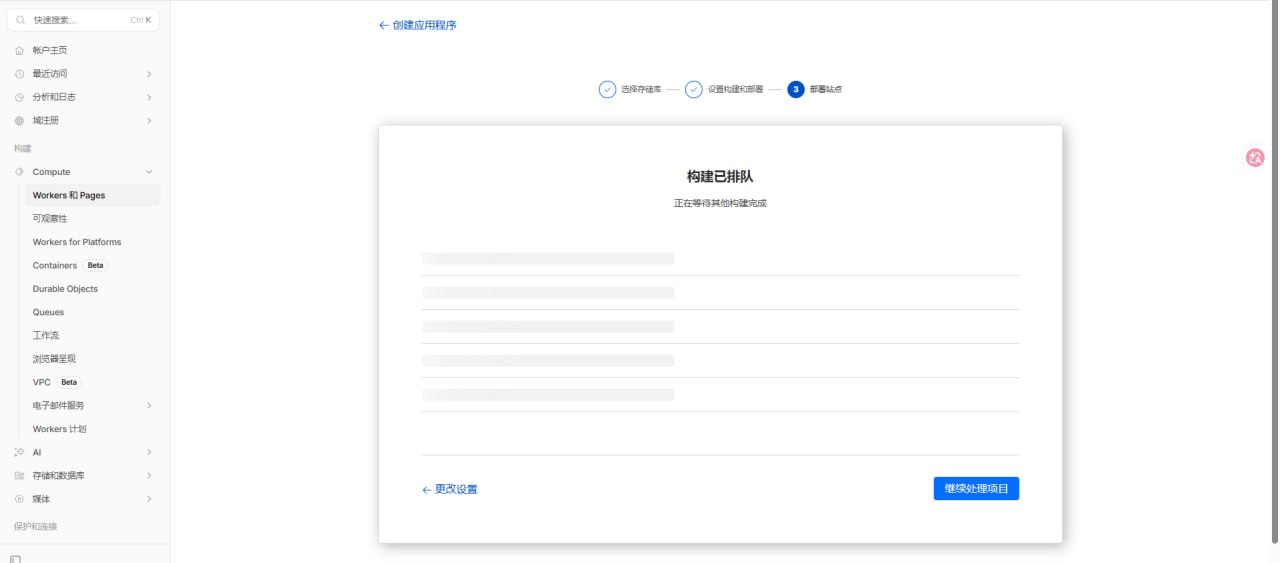Click the 媒体 section icon
Screen dimensions: 1280x563
19,499
